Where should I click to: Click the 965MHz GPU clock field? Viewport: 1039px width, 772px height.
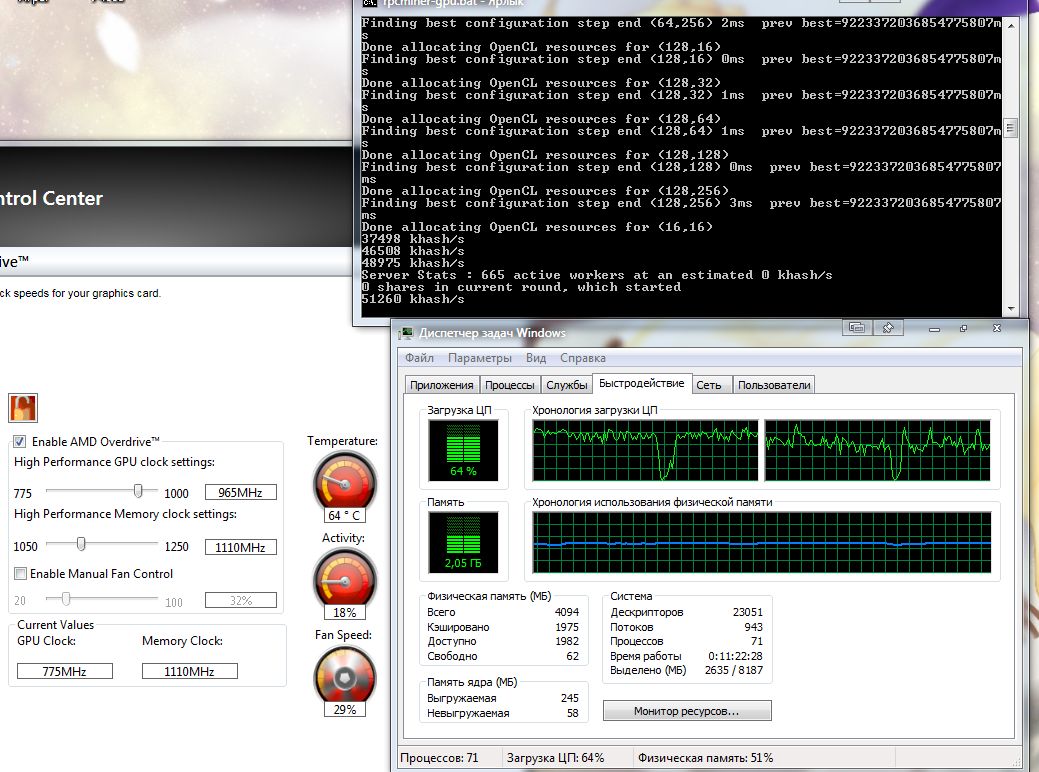coord(241,492)
